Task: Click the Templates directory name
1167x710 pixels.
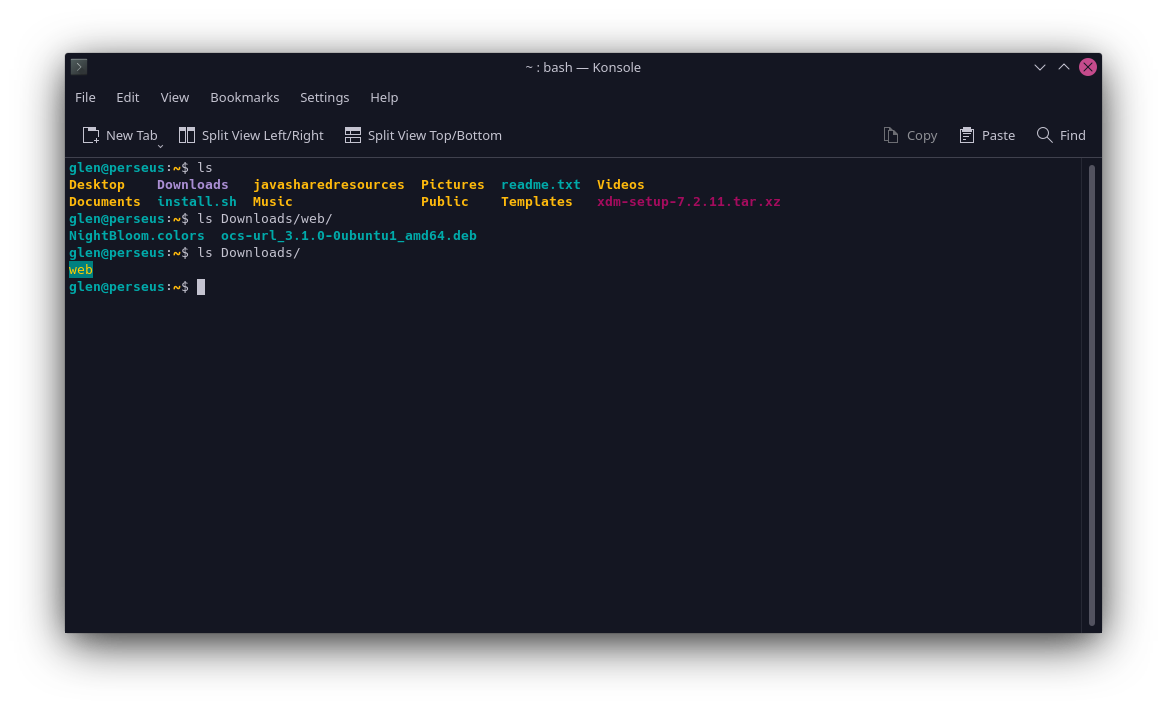Action: 537,202
